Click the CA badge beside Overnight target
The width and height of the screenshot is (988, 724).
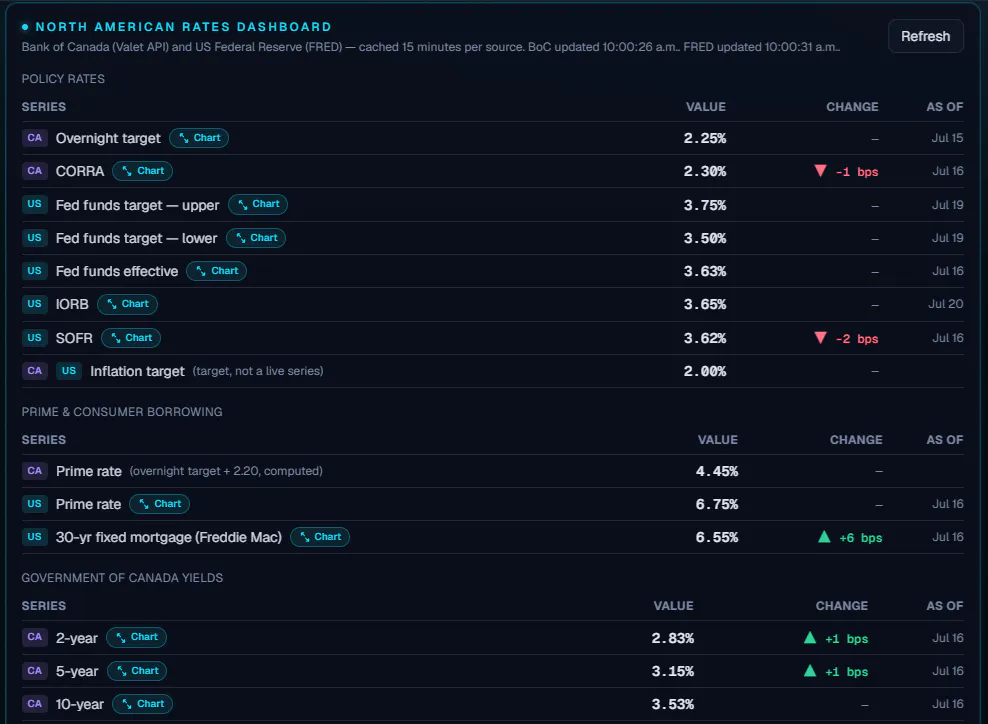(x=35, y=138)
